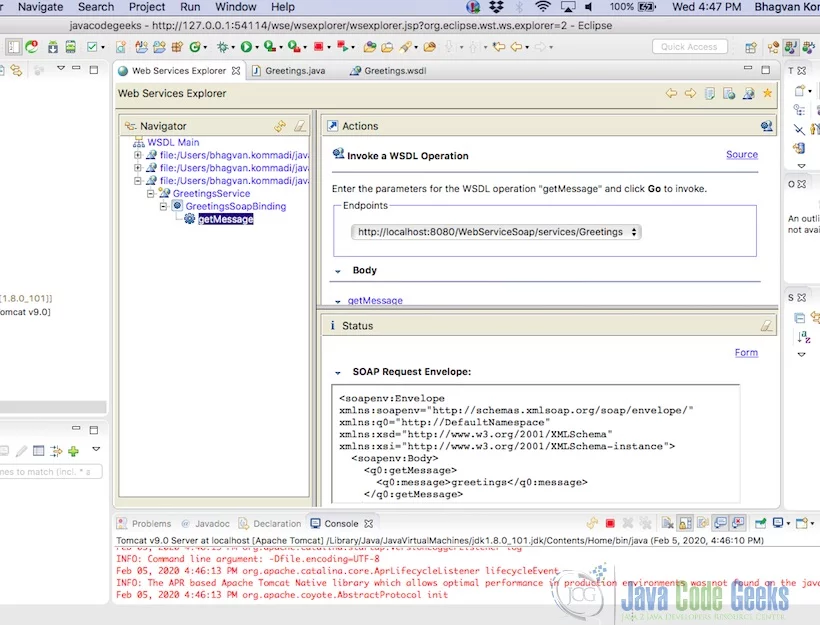Collapse the GreetingsSoapBinding tree node
820x625 pixels.
[163, 206]
